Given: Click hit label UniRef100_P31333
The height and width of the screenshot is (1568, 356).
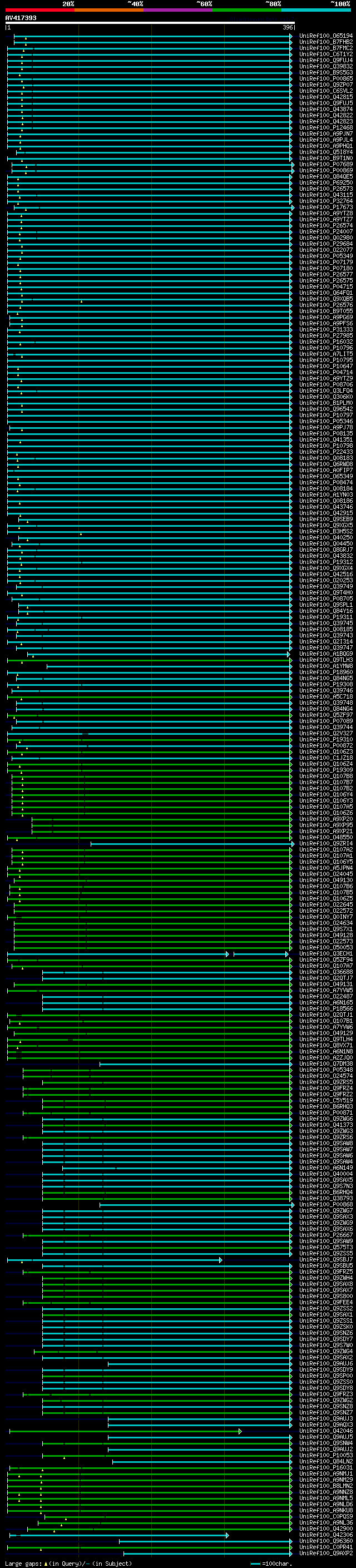Looking at the screenshot, I should [x=325, y=329].
